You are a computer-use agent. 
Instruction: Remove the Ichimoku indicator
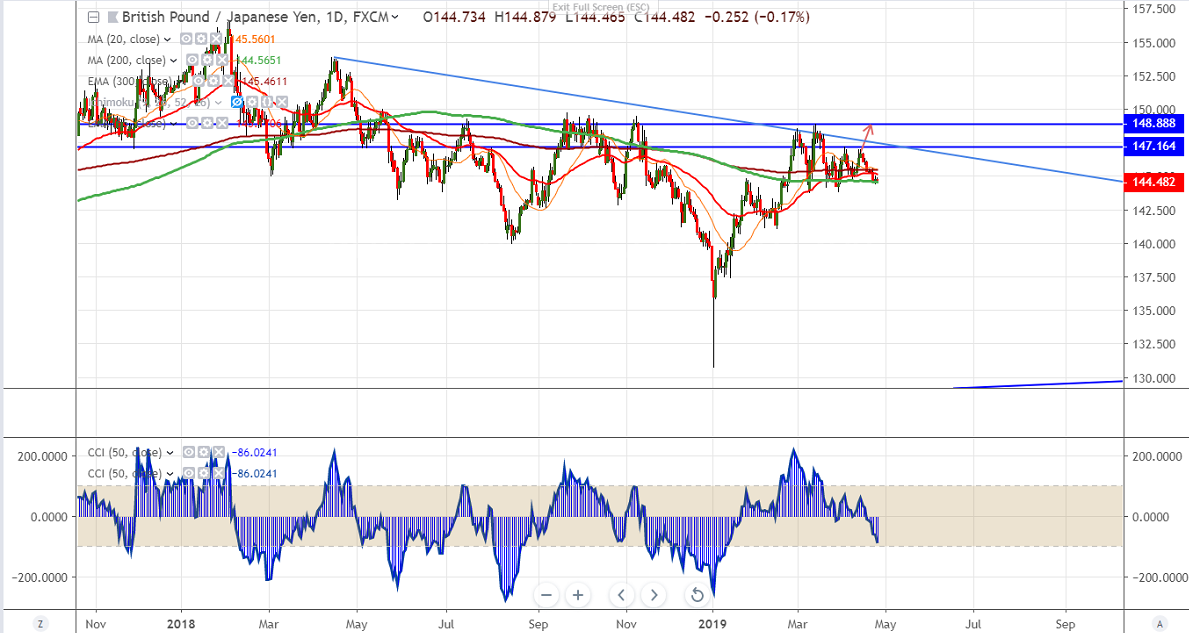click(282, 102)
